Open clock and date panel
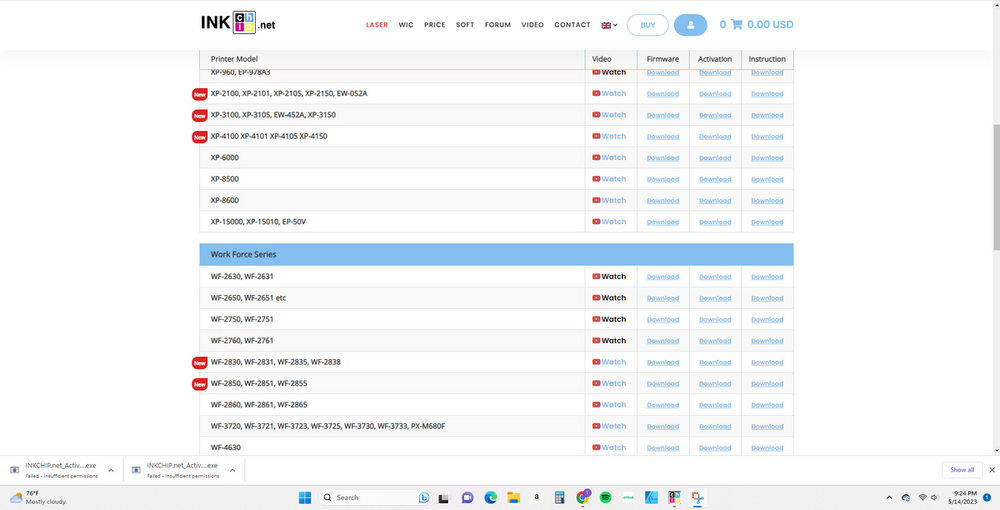1000x510 pixels. tap(962, 497)
